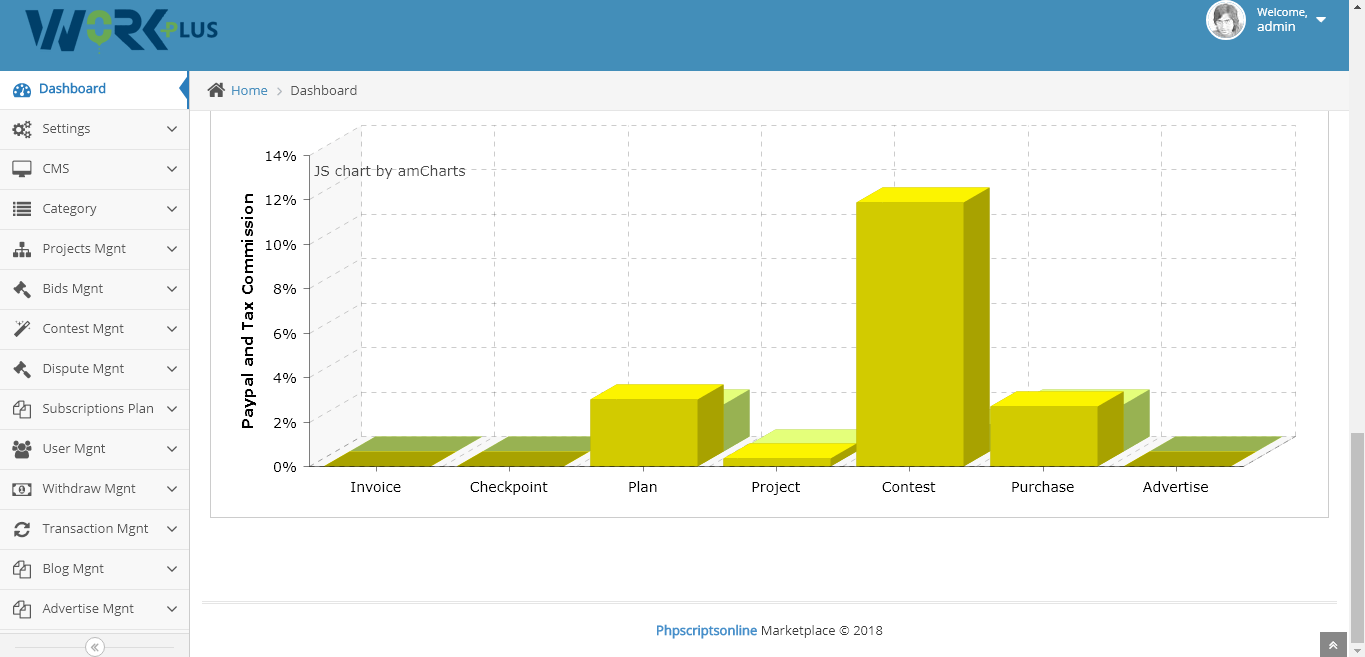The height and width of the screenshot is (657, 1365).
Task: Open the Projects Mgnt menu label
Action: pos(84,249)
